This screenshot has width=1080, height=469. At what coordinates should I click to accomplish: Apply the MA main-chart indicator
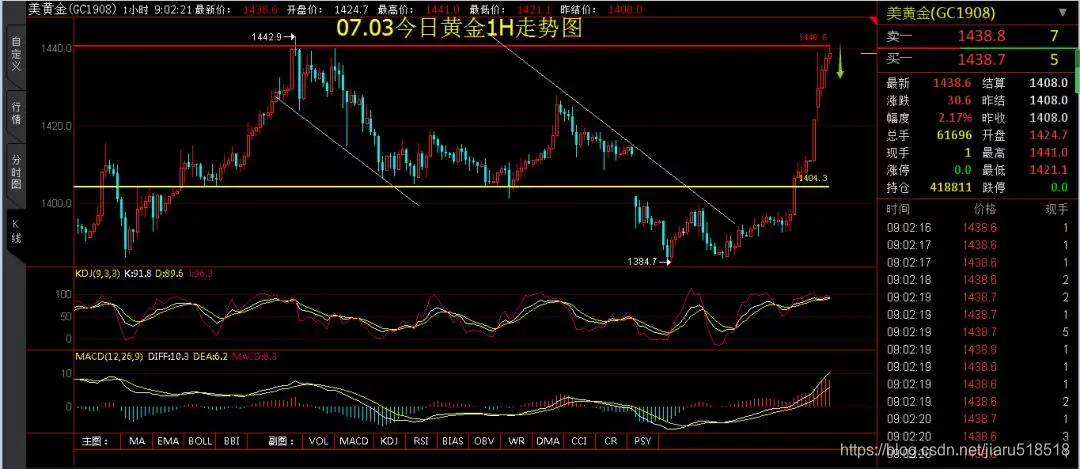(x=136, y=441)
